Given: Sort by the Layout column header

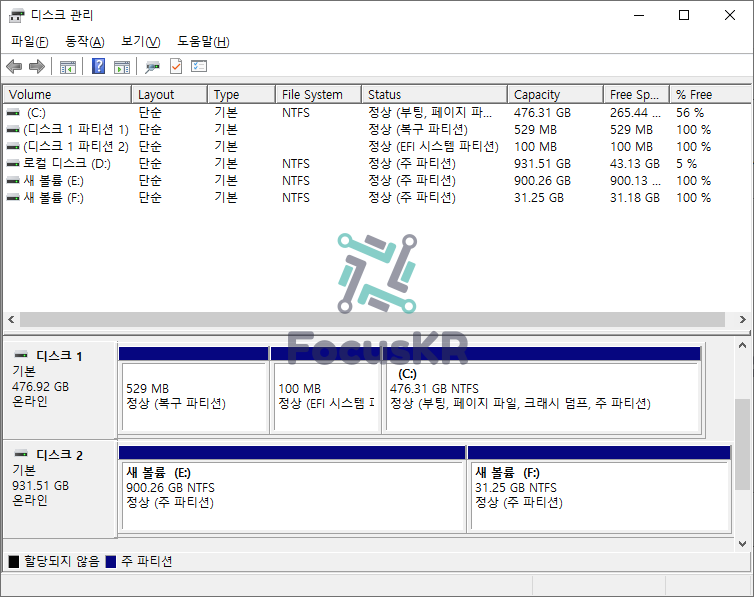Looking at the screenshot, I should [169, 94].
